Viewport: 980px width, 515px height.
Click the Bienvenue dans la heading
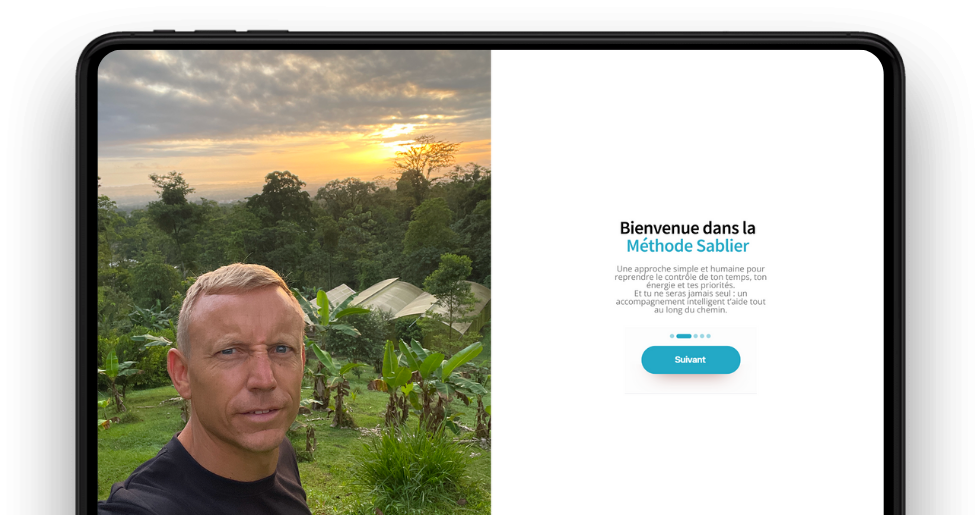tap(688, 228)
